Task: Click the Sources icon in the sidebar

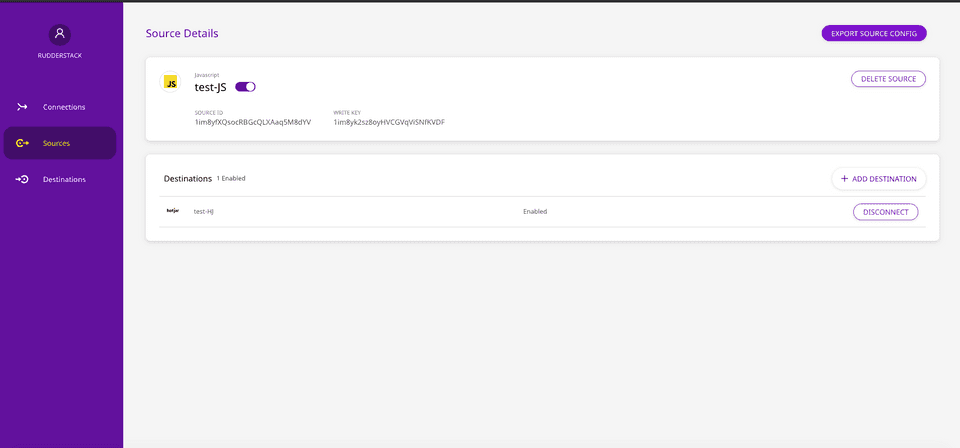Action: tap(22, 143)
